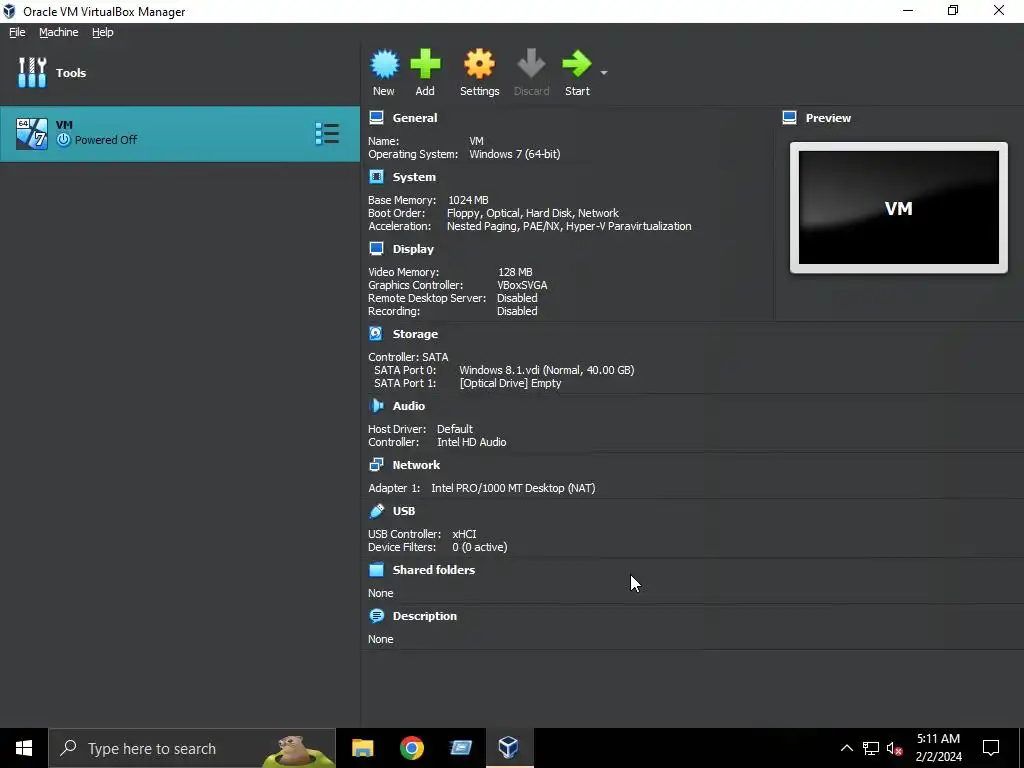Open the Windows Start button

24,748
